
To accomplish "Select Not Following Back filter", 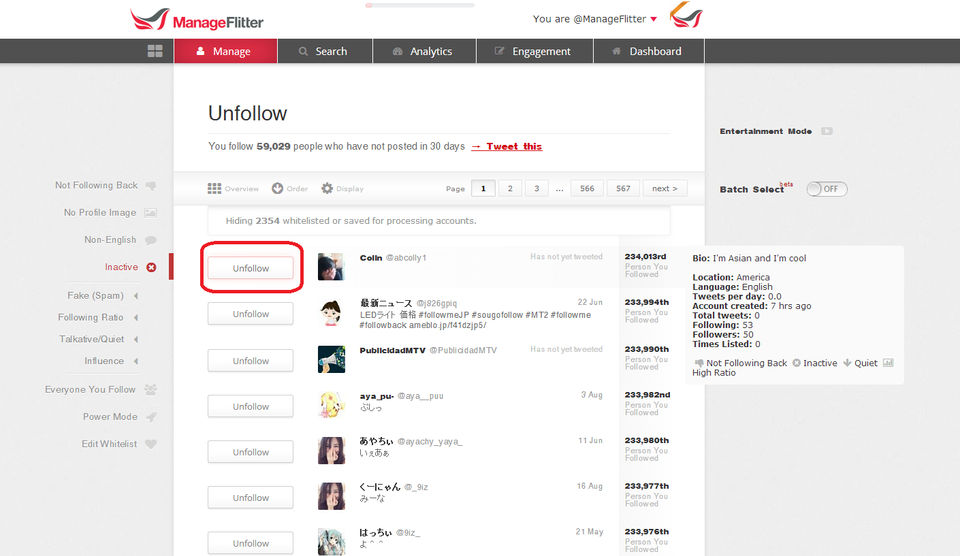I will [x=96, y=185].
